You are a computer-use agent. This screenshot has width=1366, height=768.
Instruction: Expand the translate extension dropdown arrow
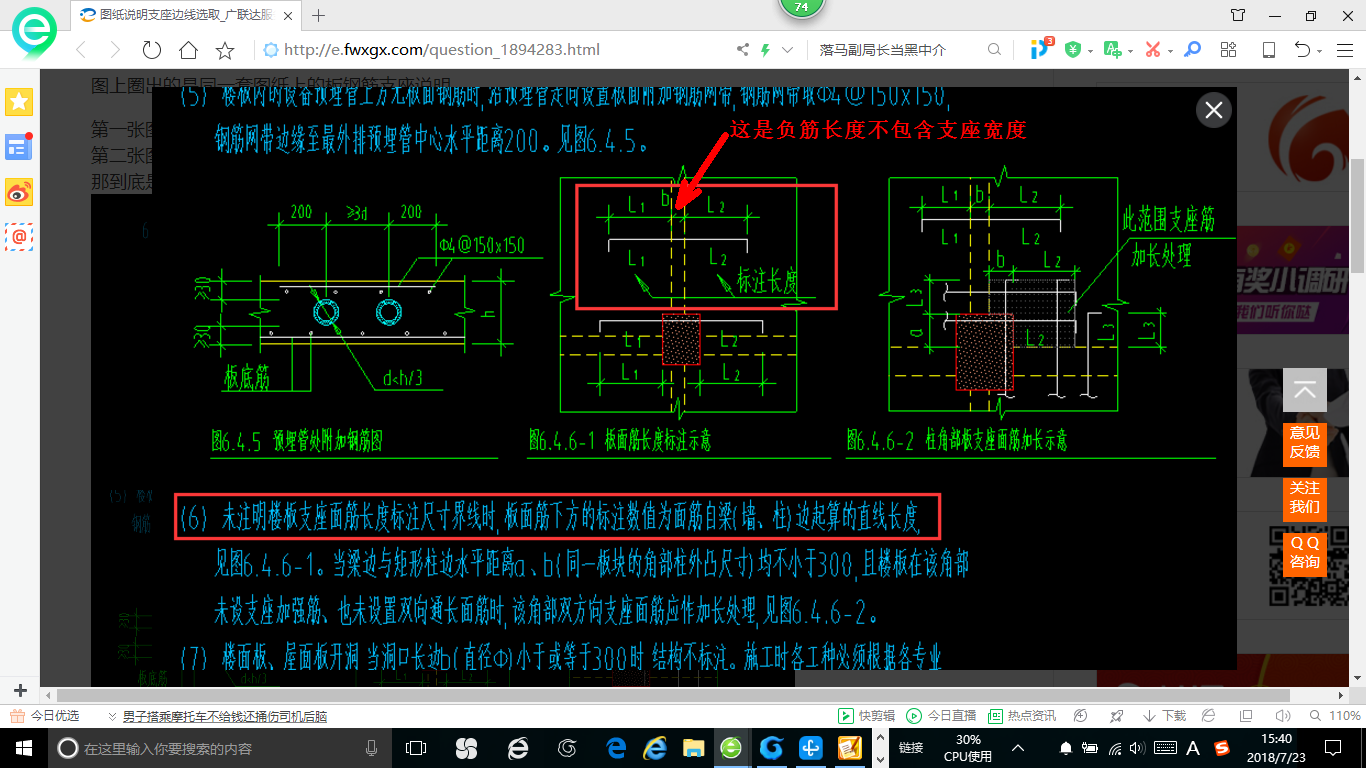click(1130, 51)
